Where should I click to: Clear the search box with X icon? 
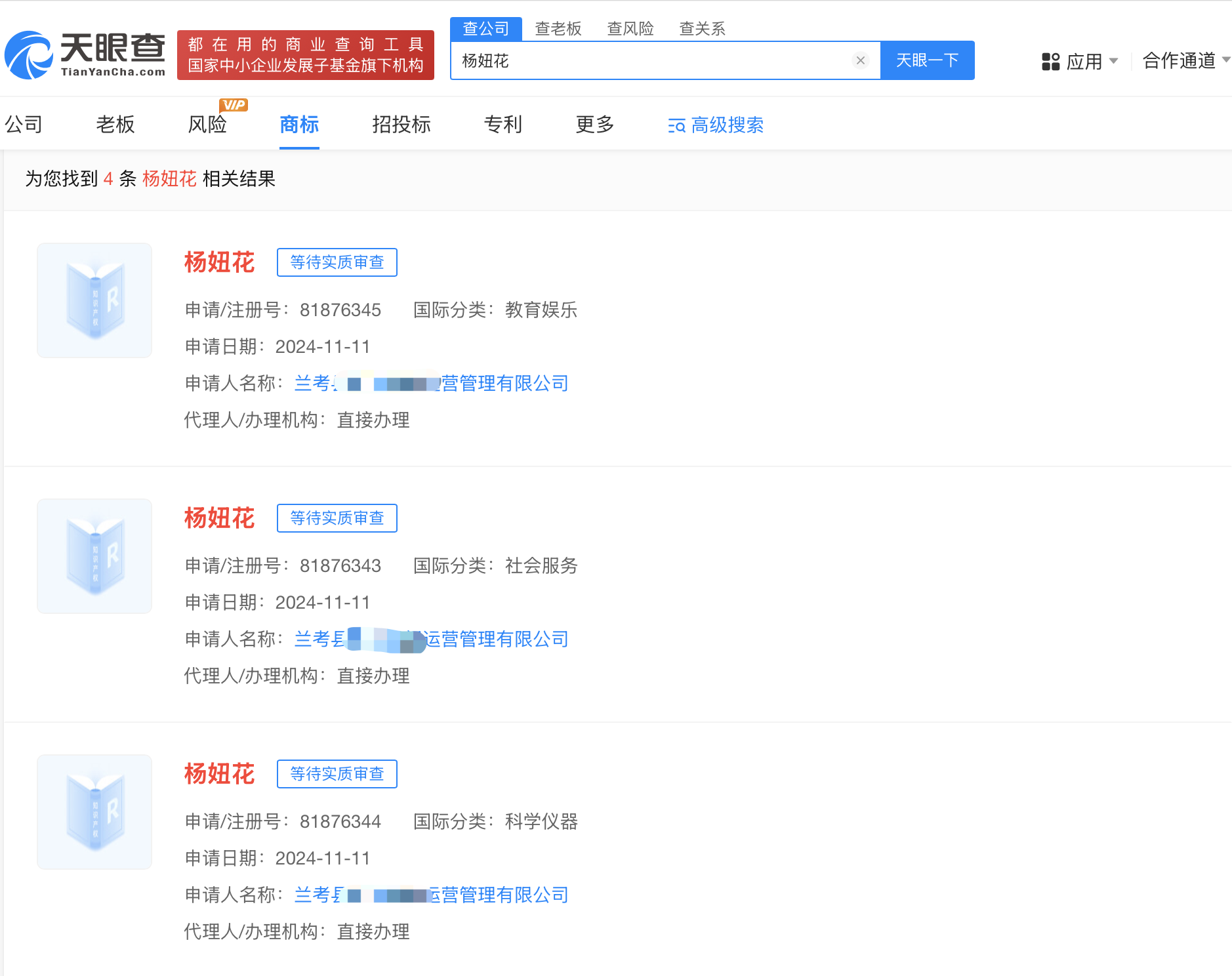(860, 60)
